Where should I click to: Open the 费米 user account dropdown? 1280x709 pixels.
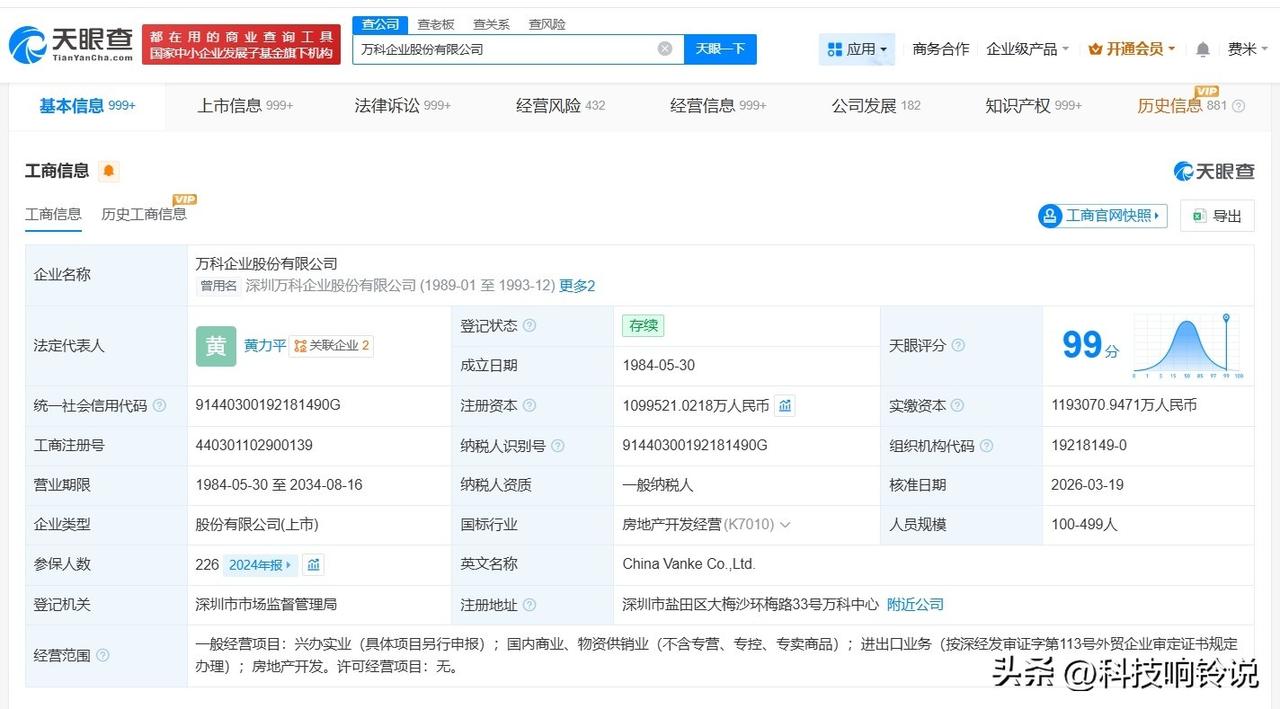pos(1248,49)
